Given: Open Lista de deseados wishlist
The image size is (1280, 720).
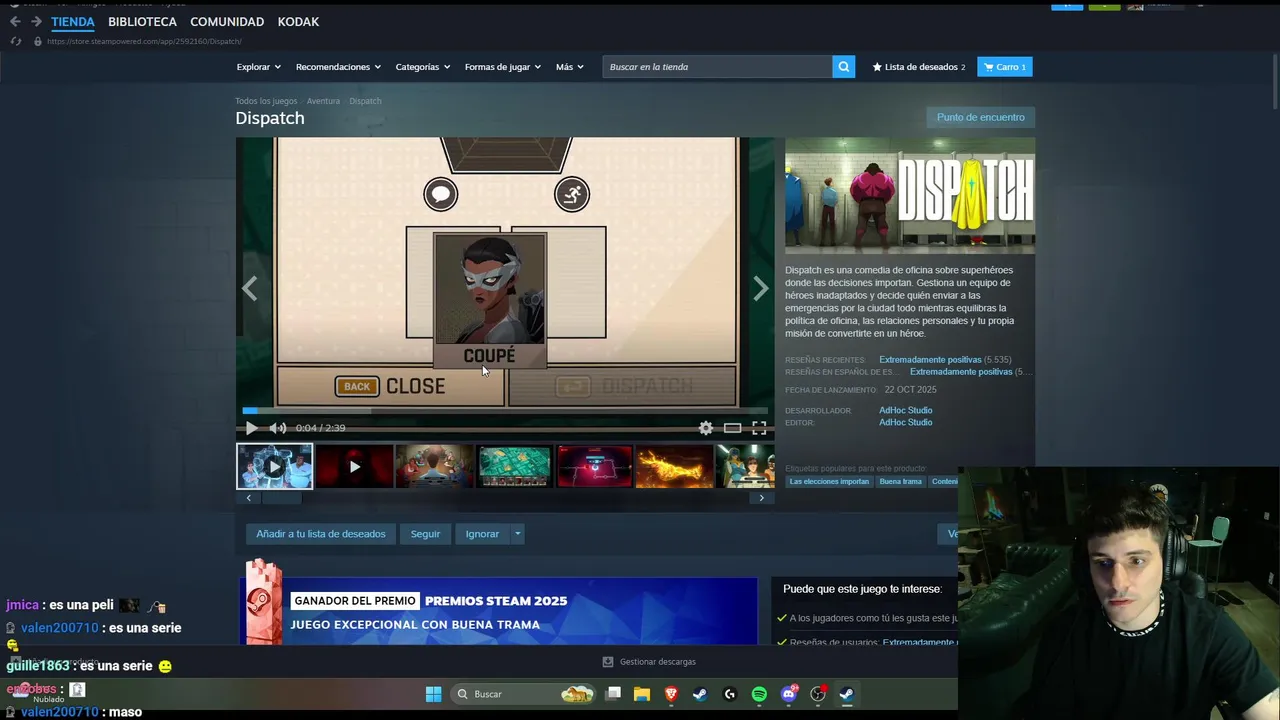Looking at the screenshot, I should [919, 67].
